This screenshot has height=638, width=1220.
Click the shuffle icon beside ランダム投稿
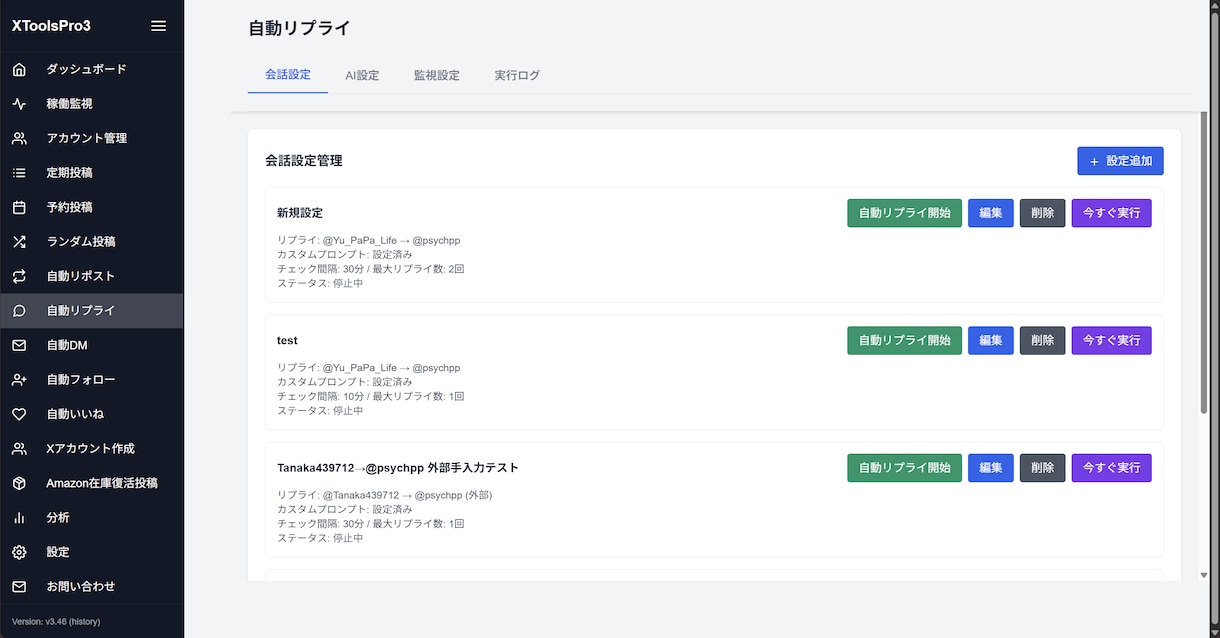[x=19, y=242]
